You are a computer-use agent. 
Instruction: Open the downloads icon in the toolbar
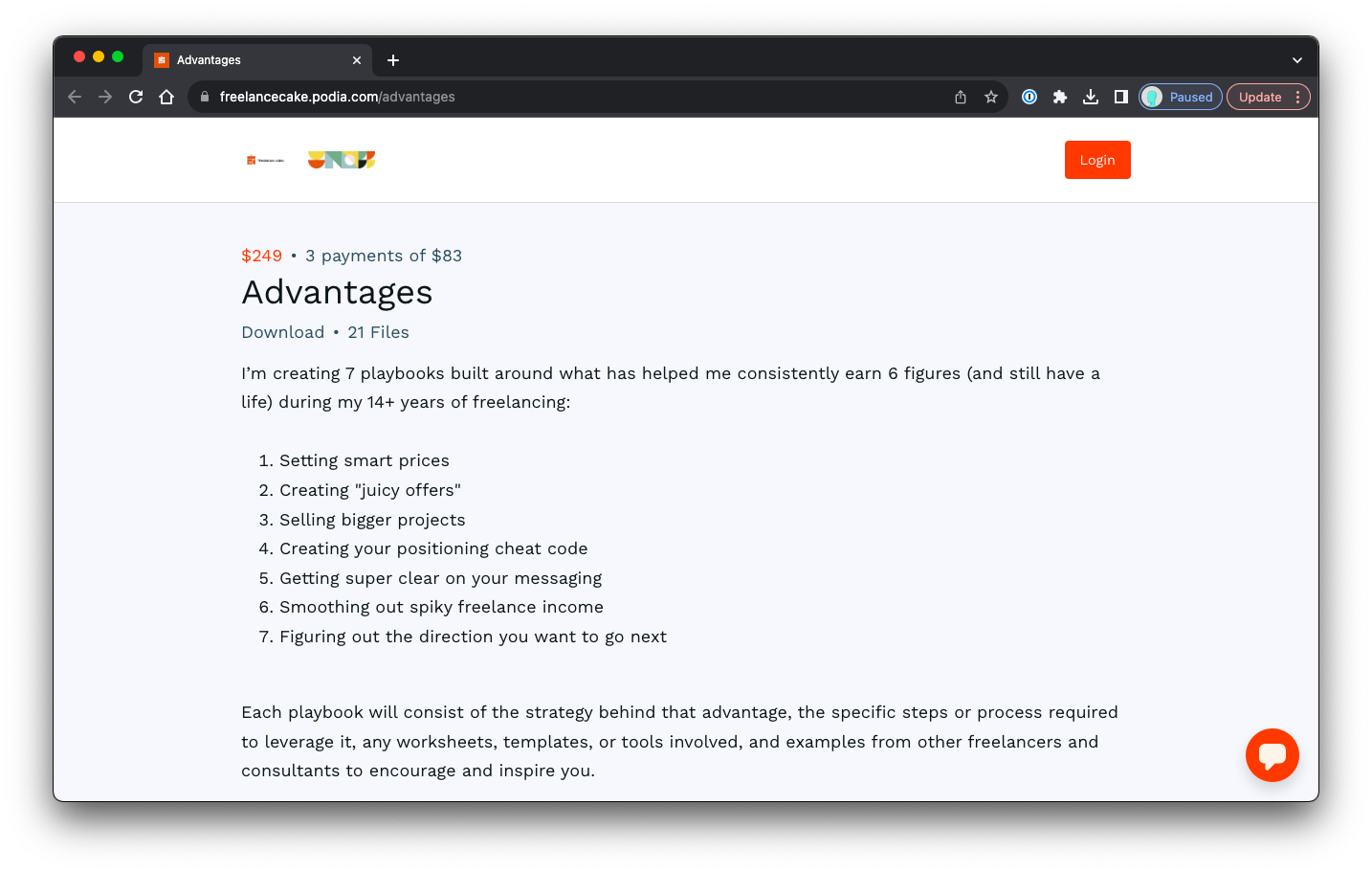1090,96
